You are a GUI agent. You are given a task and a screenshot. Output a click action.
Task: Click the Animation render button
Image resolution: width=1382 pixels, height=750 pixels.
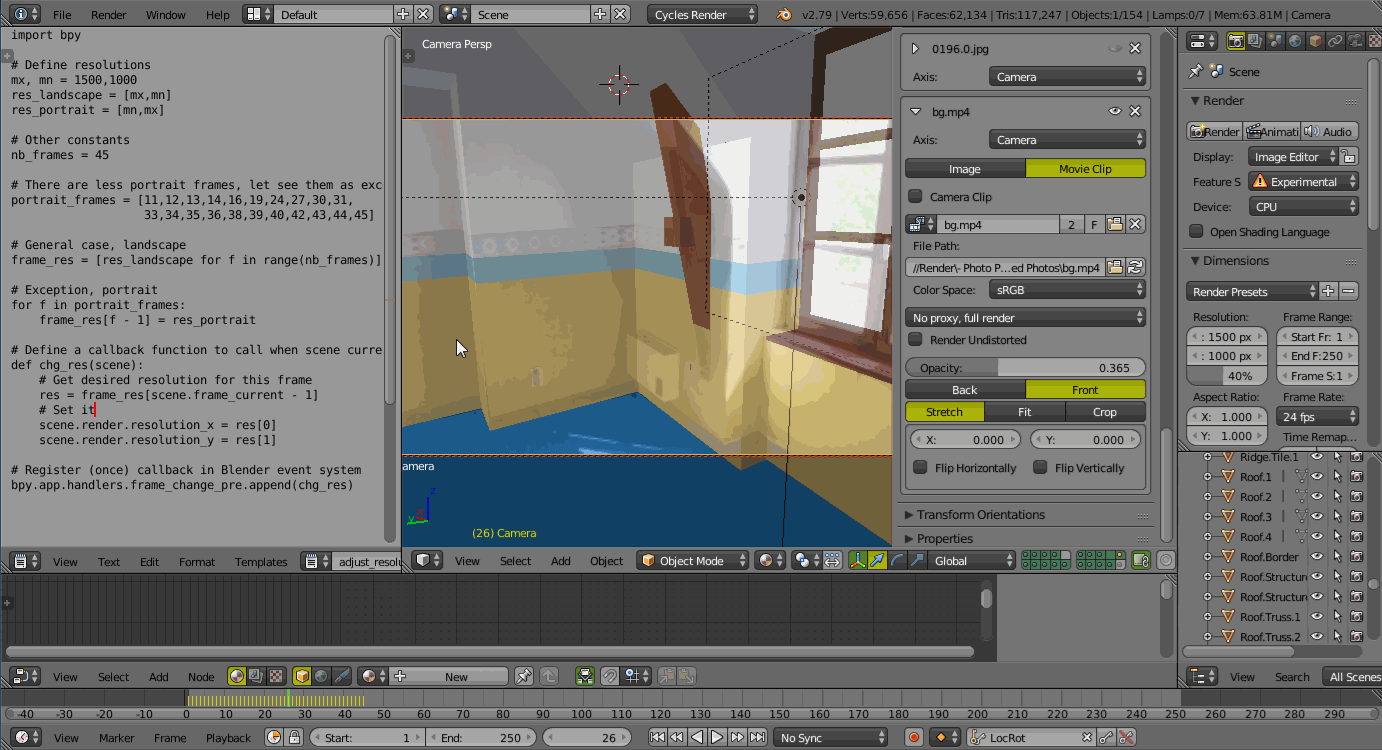[x=1273, y=131]
